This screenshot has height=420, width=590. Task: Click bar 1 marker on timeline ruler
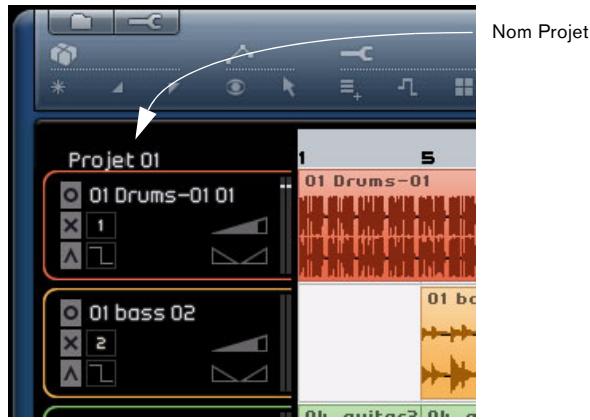(x=301, y=158)
